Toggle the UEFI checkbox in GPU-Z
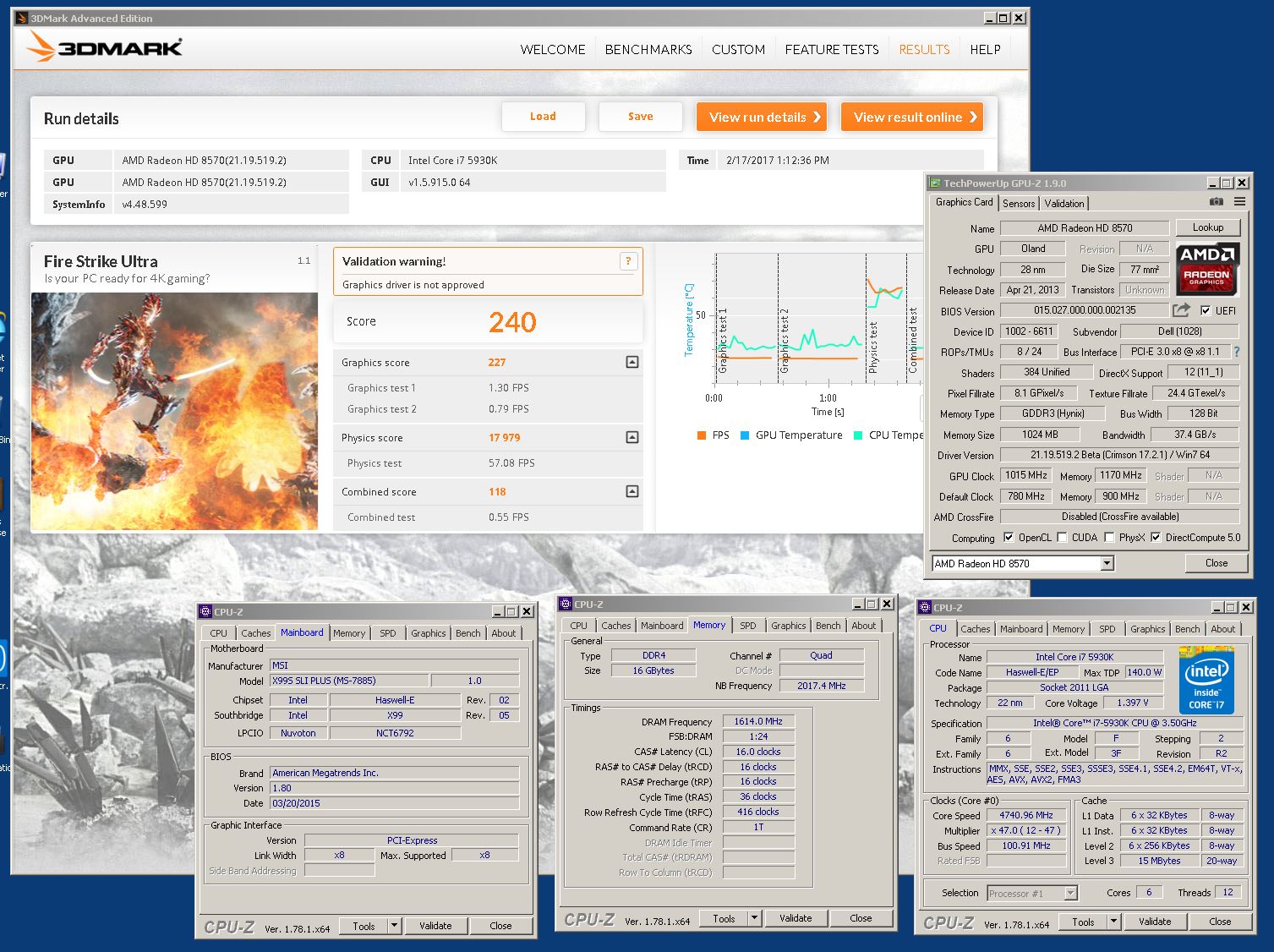Image resolution: width=1274 pixels, height=952 pixels. [x=1206, y=310]
